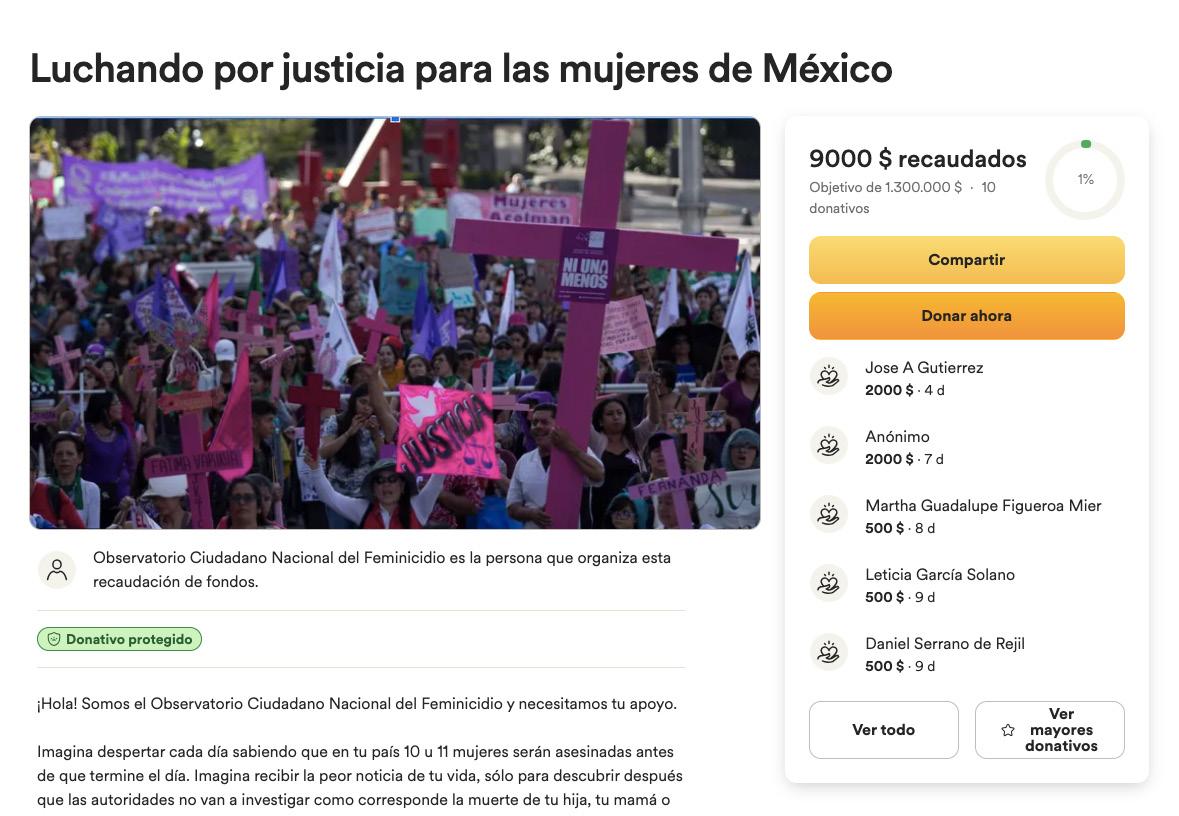Click the 1% circular progress indicator
The height and width of the screenshot is (816, 1179).
point(1085,180)
